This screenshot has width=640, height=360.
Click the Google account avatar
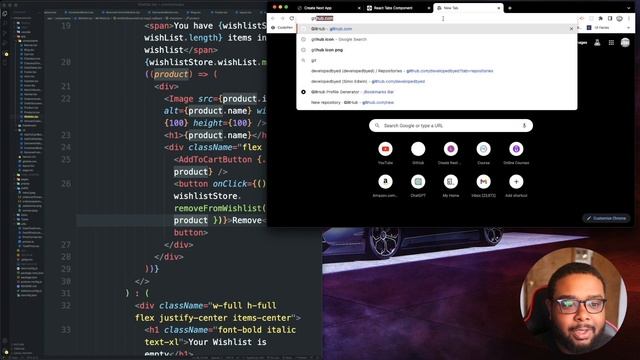pos(625,42)
